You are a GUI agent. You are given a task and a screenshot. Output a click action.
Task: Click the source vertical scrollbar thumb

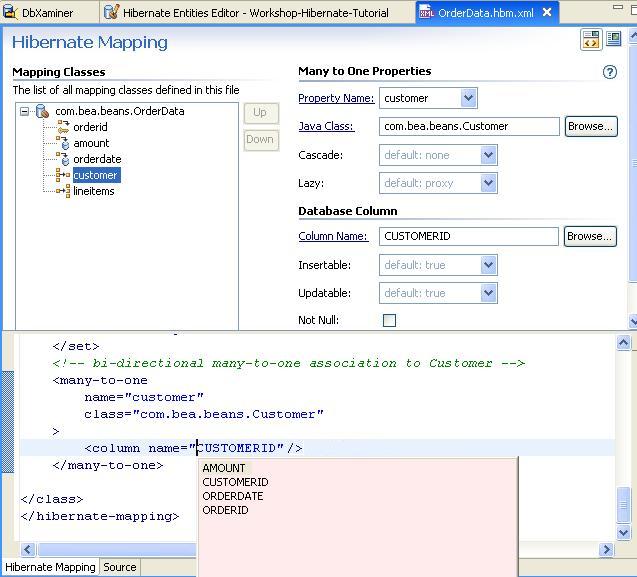pos(623,505)
